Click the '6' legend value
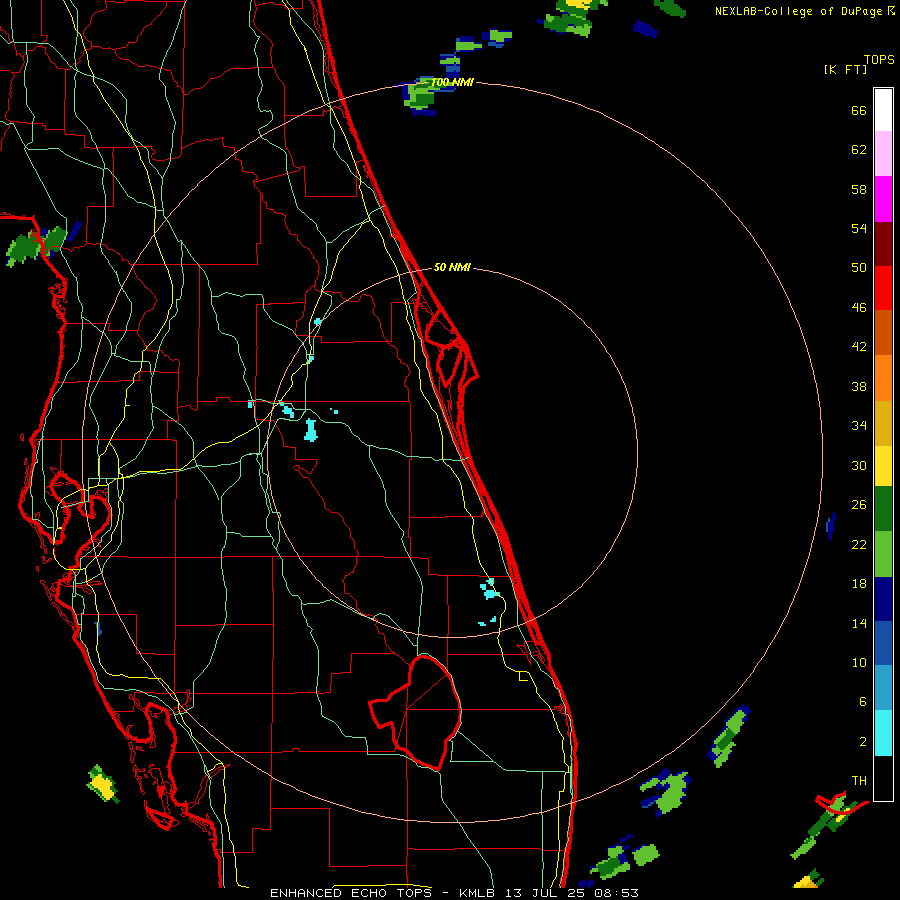The height and width of the screenshot is (900, 900). pos(863,702)
